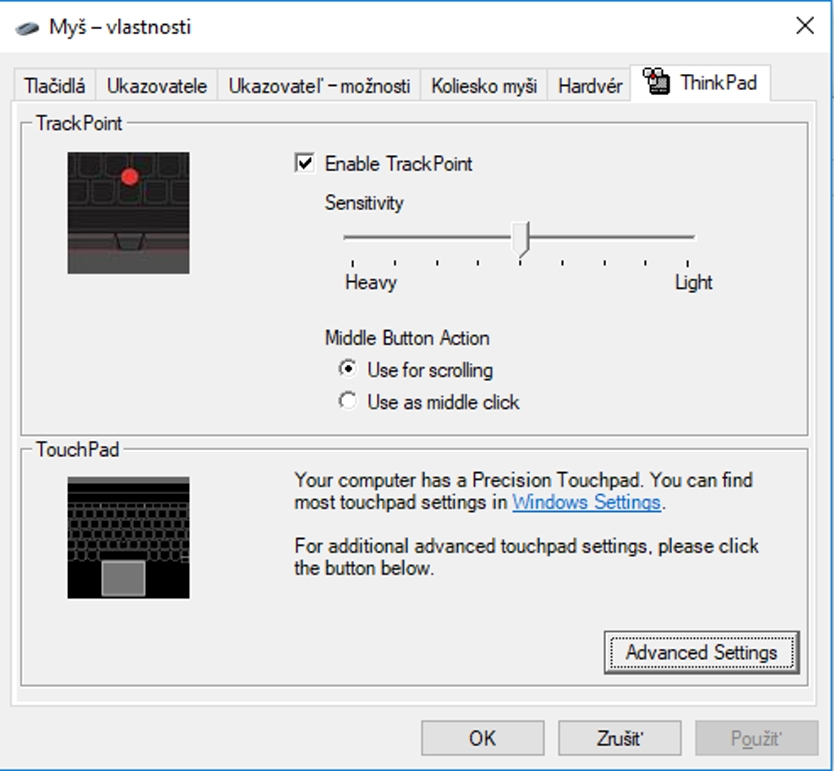Open the Hardvér tab
This screenshot has height=771, width=834.
(x=590, y=86)
